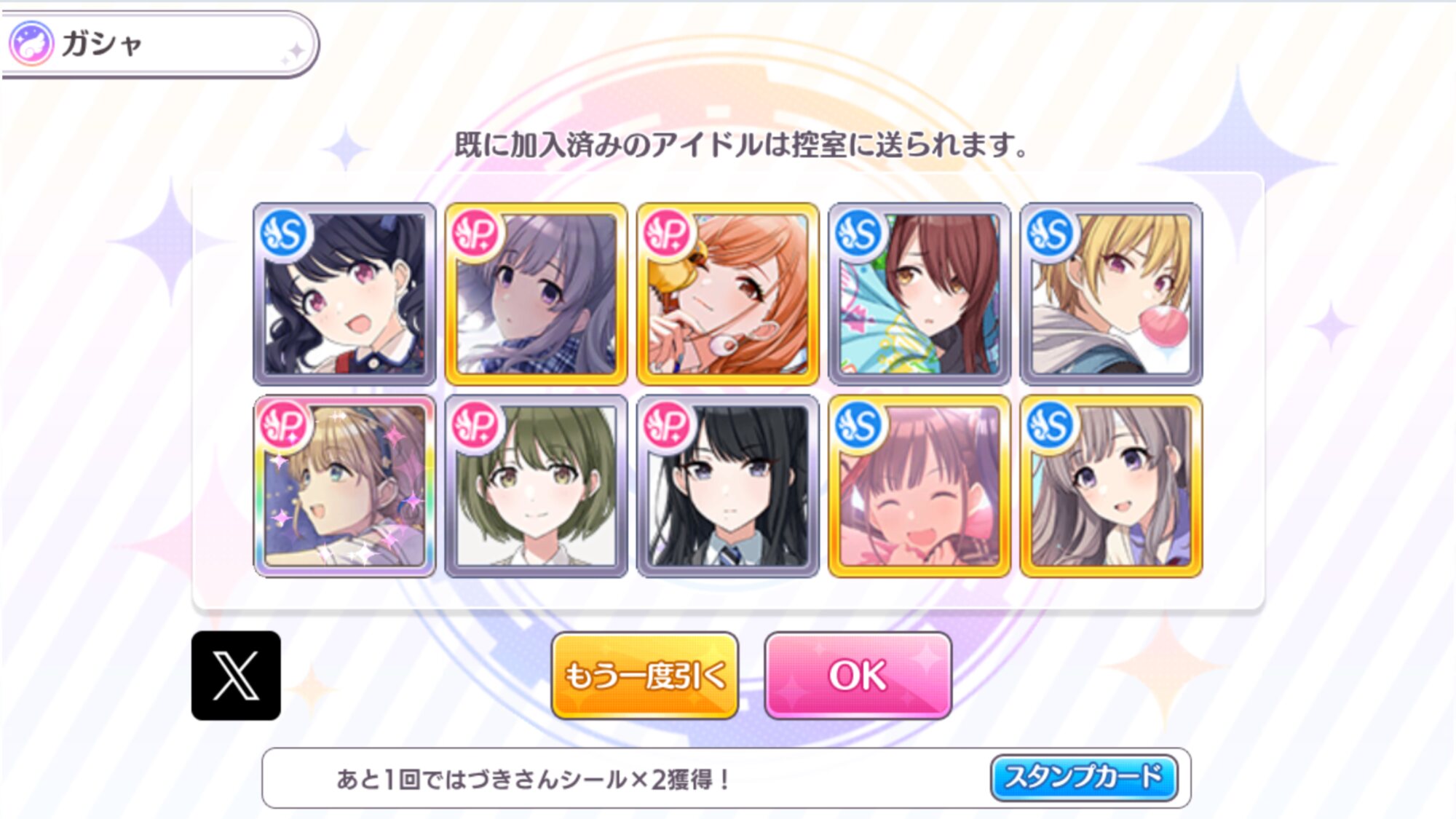
Task: Select the brown-haired idol with umbrella card
Action: click(919, 294)
